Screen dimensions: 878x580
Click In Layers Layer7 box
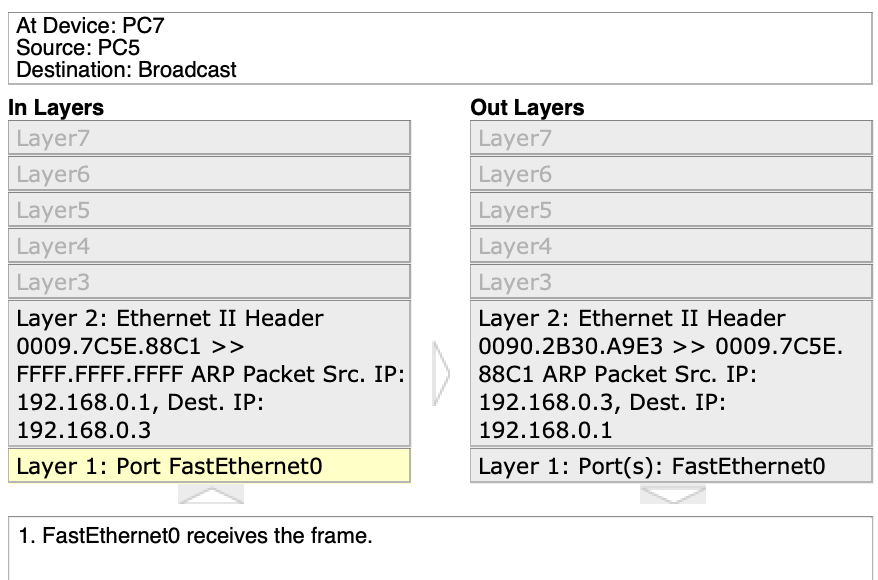(x=209, y=138)
